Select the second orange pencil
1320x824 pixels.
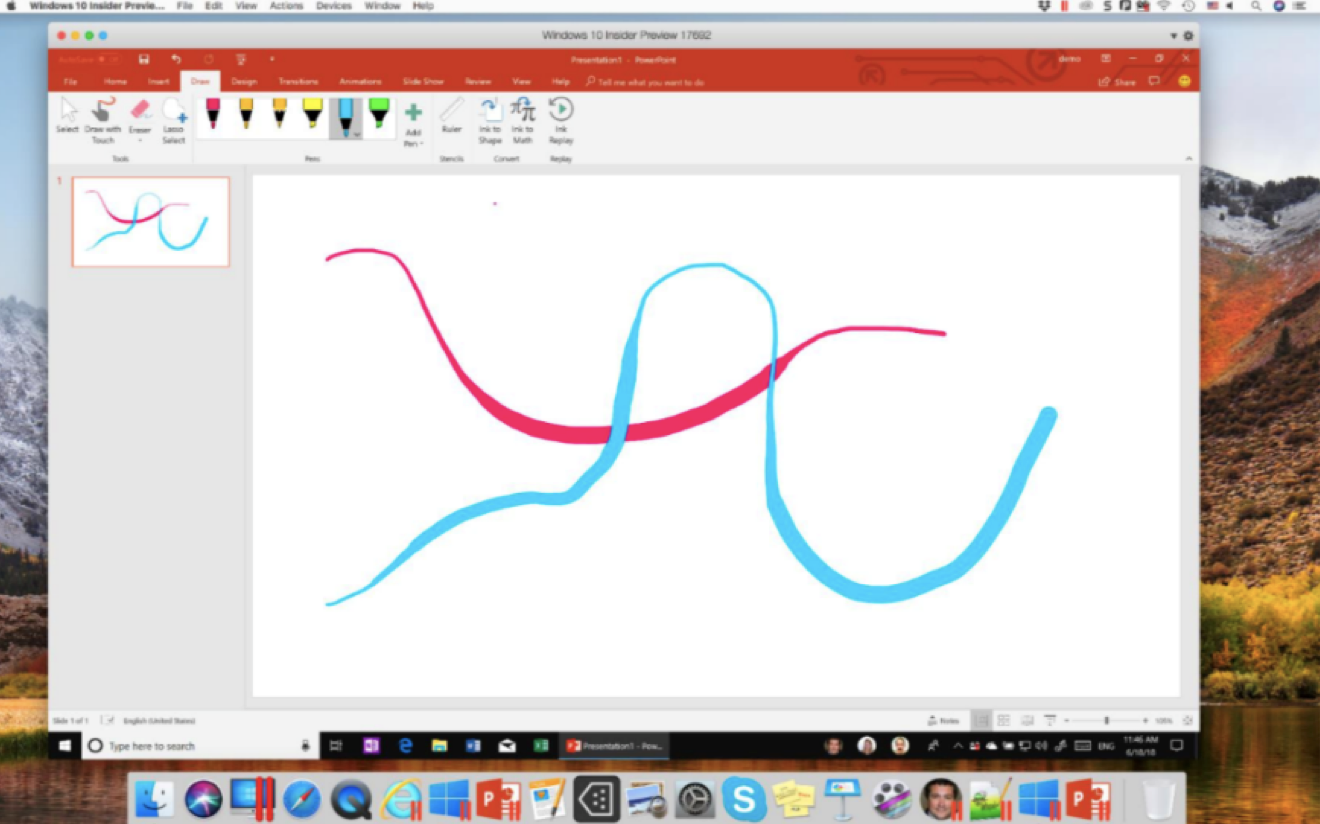(279, 114)
